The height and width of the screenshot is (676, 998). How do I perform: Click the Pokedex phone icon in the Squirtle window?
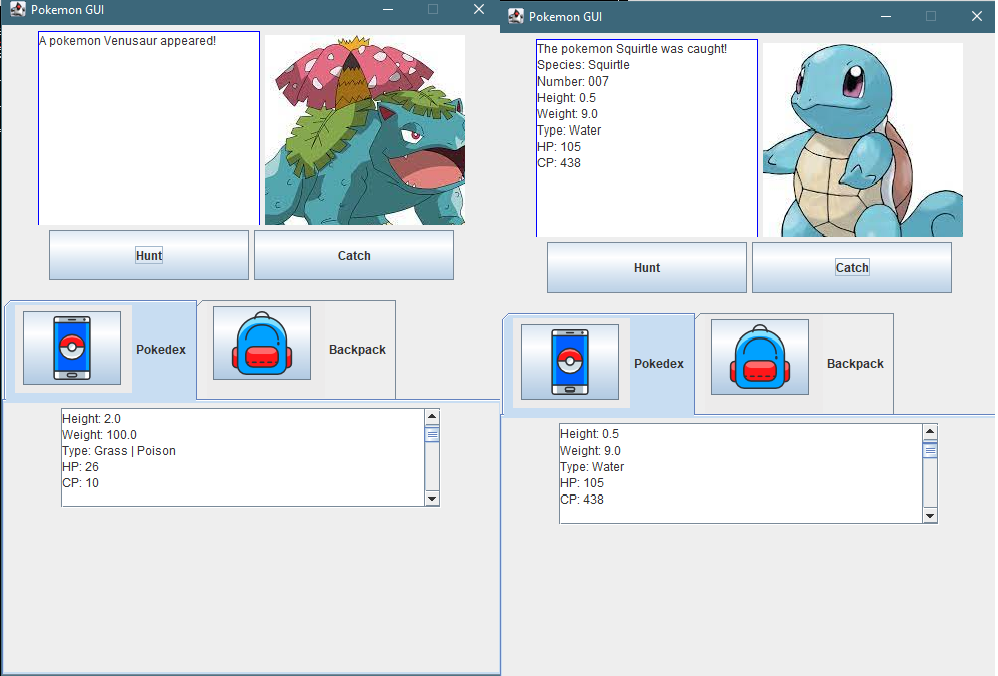569,362
